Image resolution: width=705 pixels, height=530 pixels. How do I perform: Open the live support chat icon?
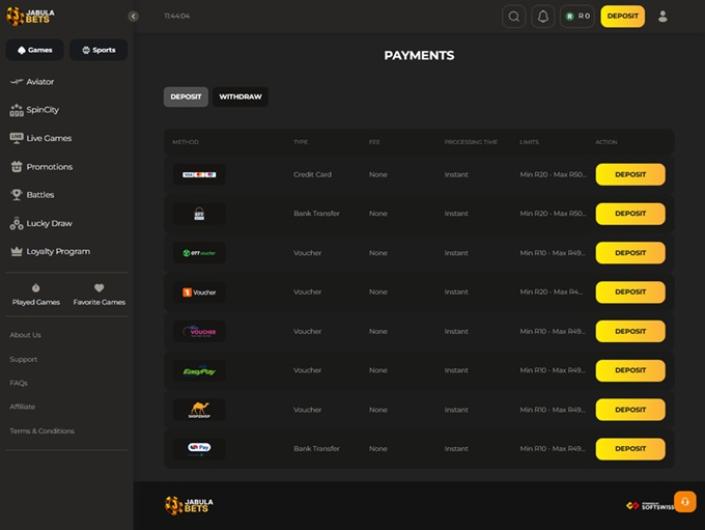coord(684,501)
